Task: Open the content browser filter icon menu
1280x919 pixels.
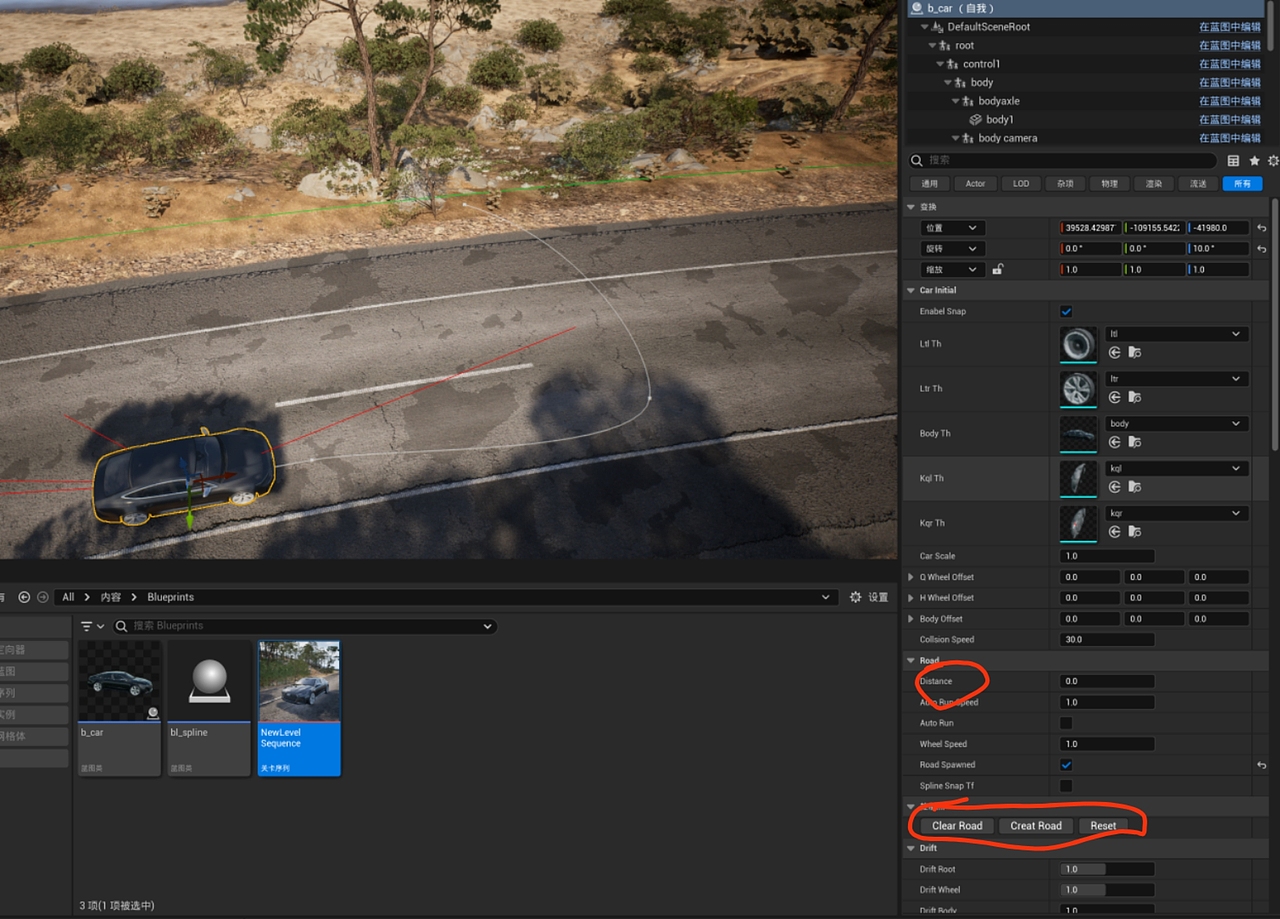Action: [92, 627]
